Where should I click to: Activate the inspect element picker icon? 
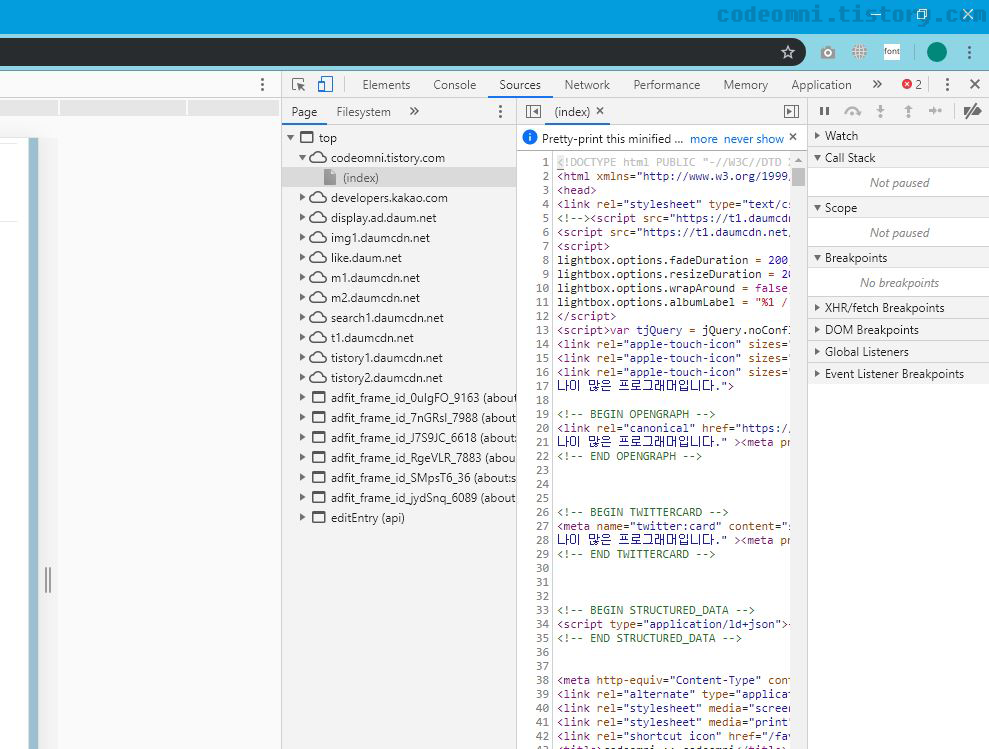pyautogui.click(x=298, y=85)
